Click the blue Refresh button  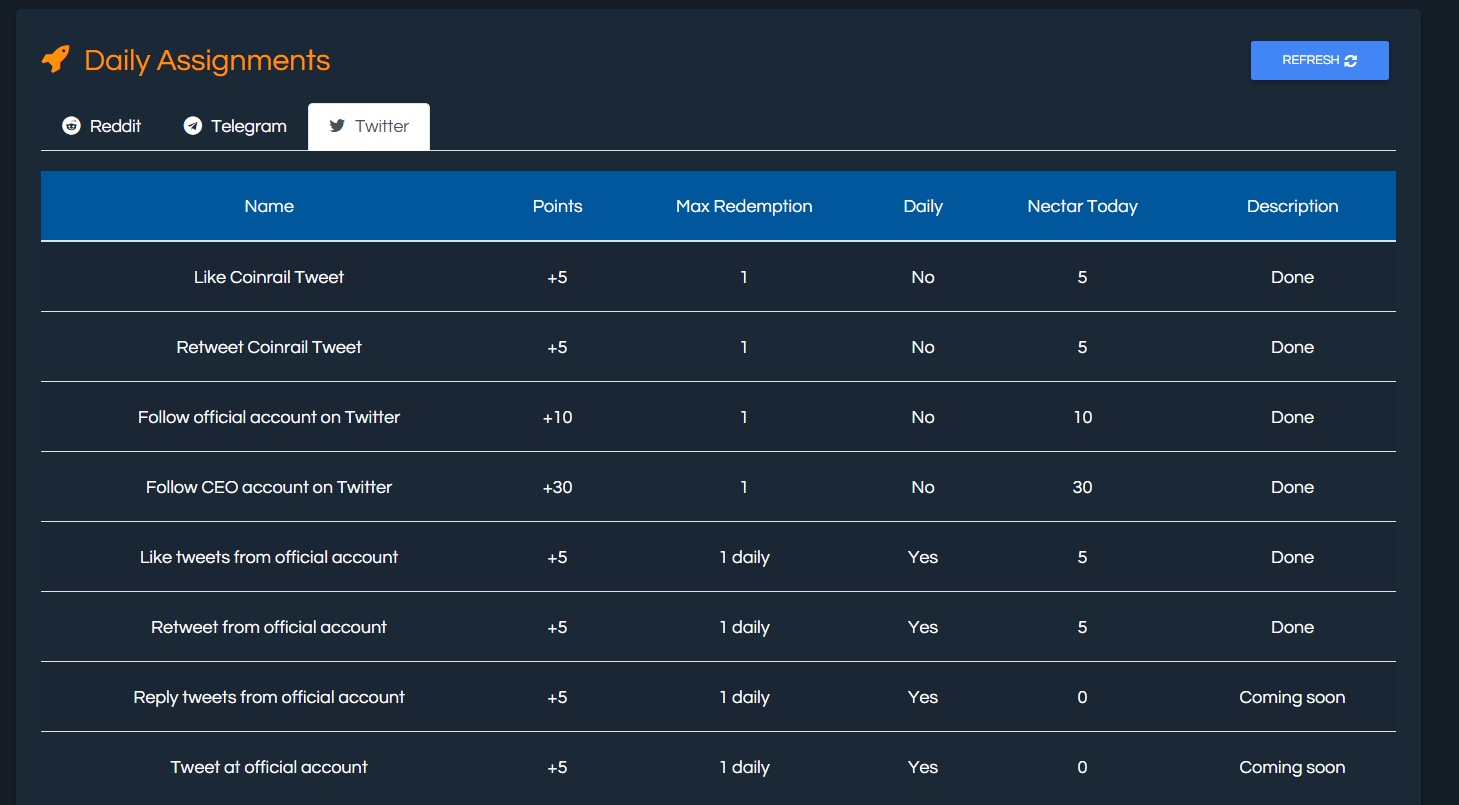pyautogui.click(x=1319, y=60)
